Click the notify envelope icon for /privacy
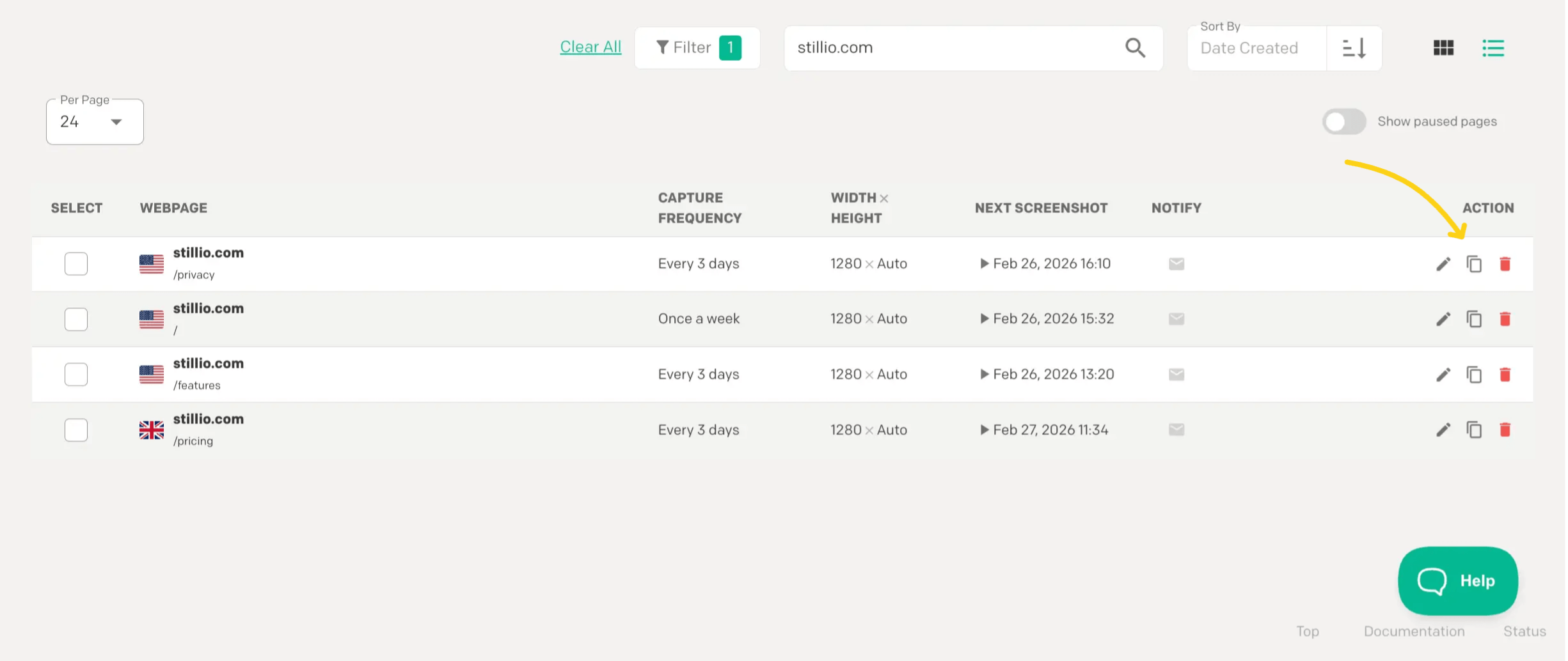This screenshot has height=661, width=1568. click(1176, 263)
